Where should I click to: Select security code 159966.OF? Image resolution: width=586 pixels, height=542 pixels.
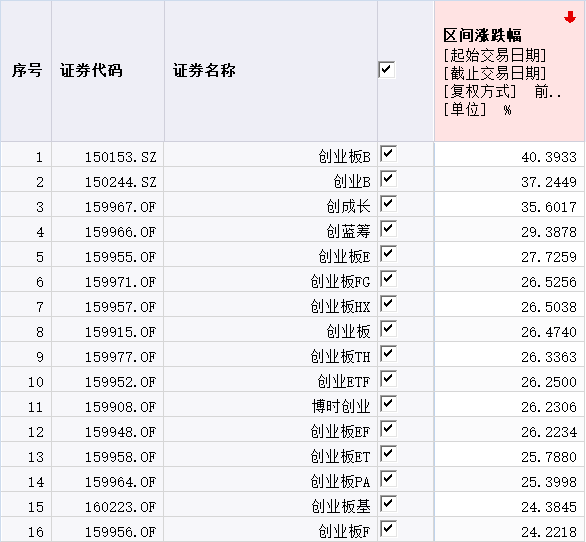pyautogui.click(x=120, y=232)
